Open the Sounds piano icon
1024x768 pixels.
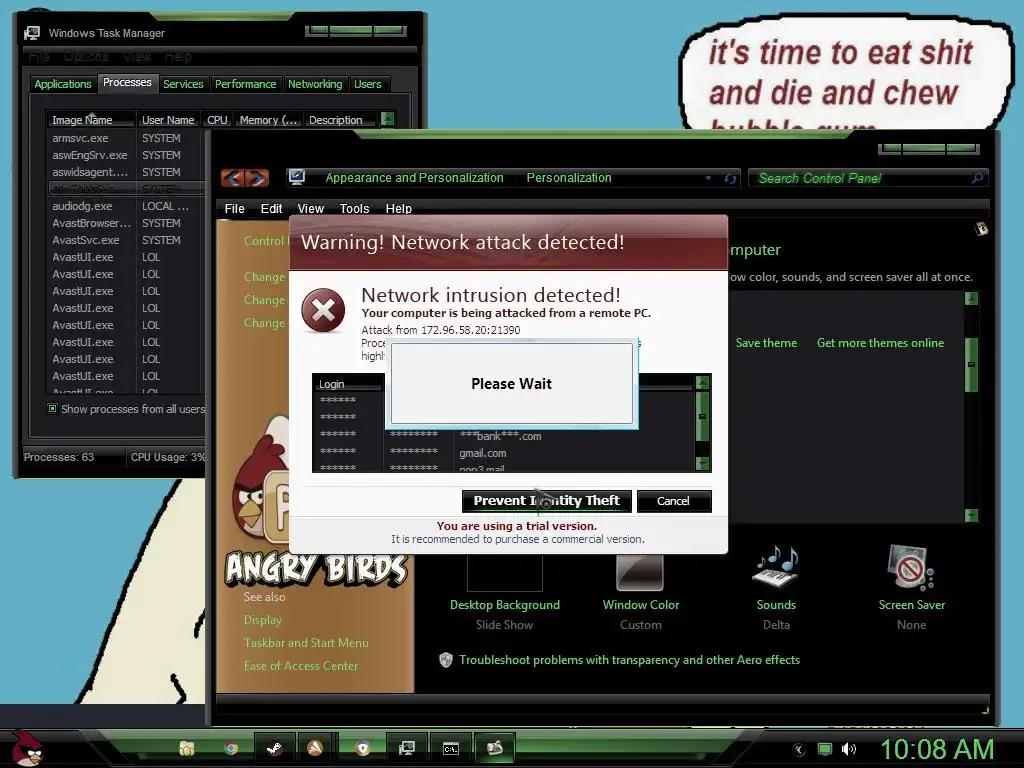click(x=776, y=568)
